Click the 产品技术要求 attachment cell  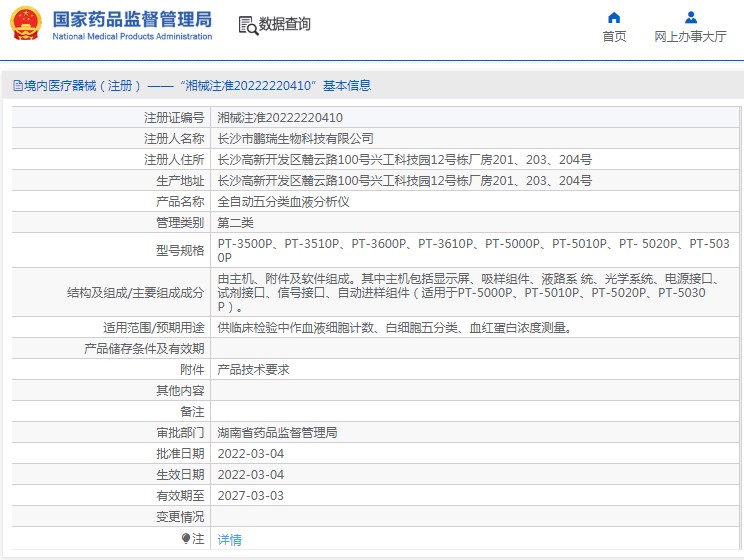253,370
